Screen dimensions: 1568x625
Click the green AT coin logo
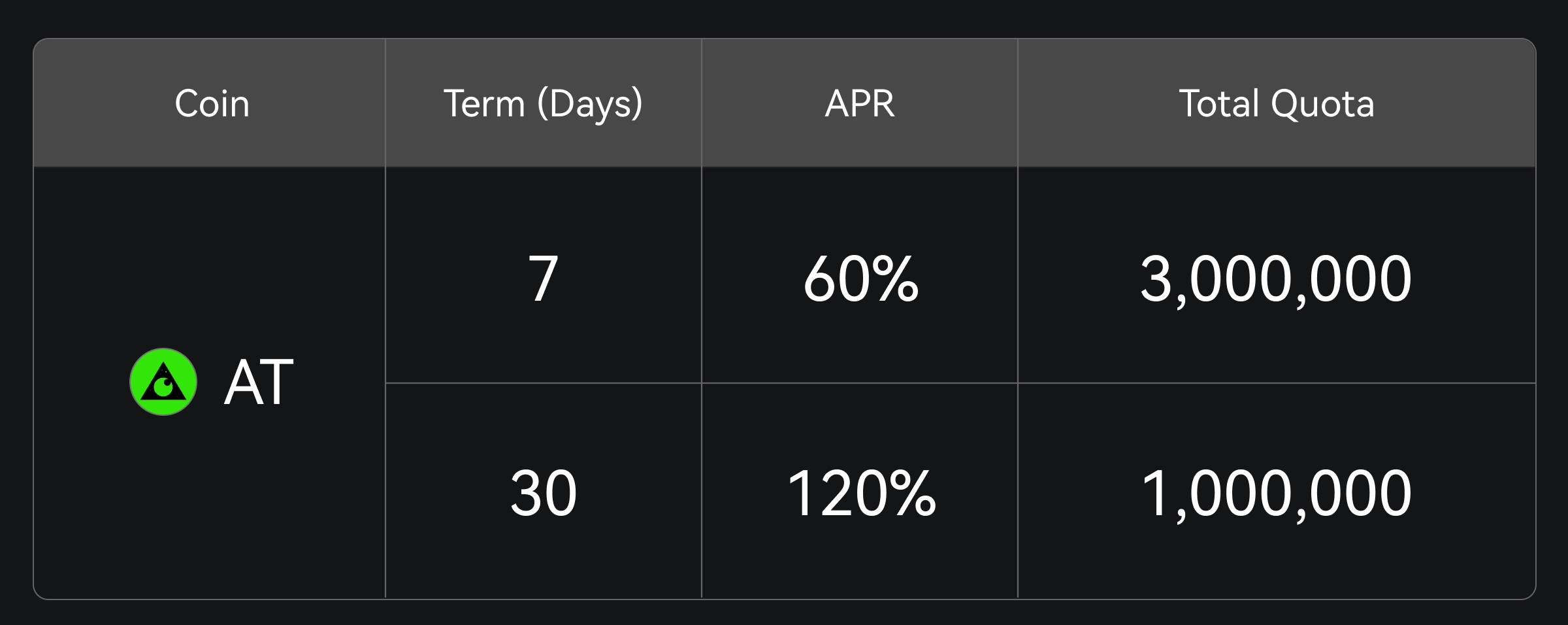click(163, 382)
